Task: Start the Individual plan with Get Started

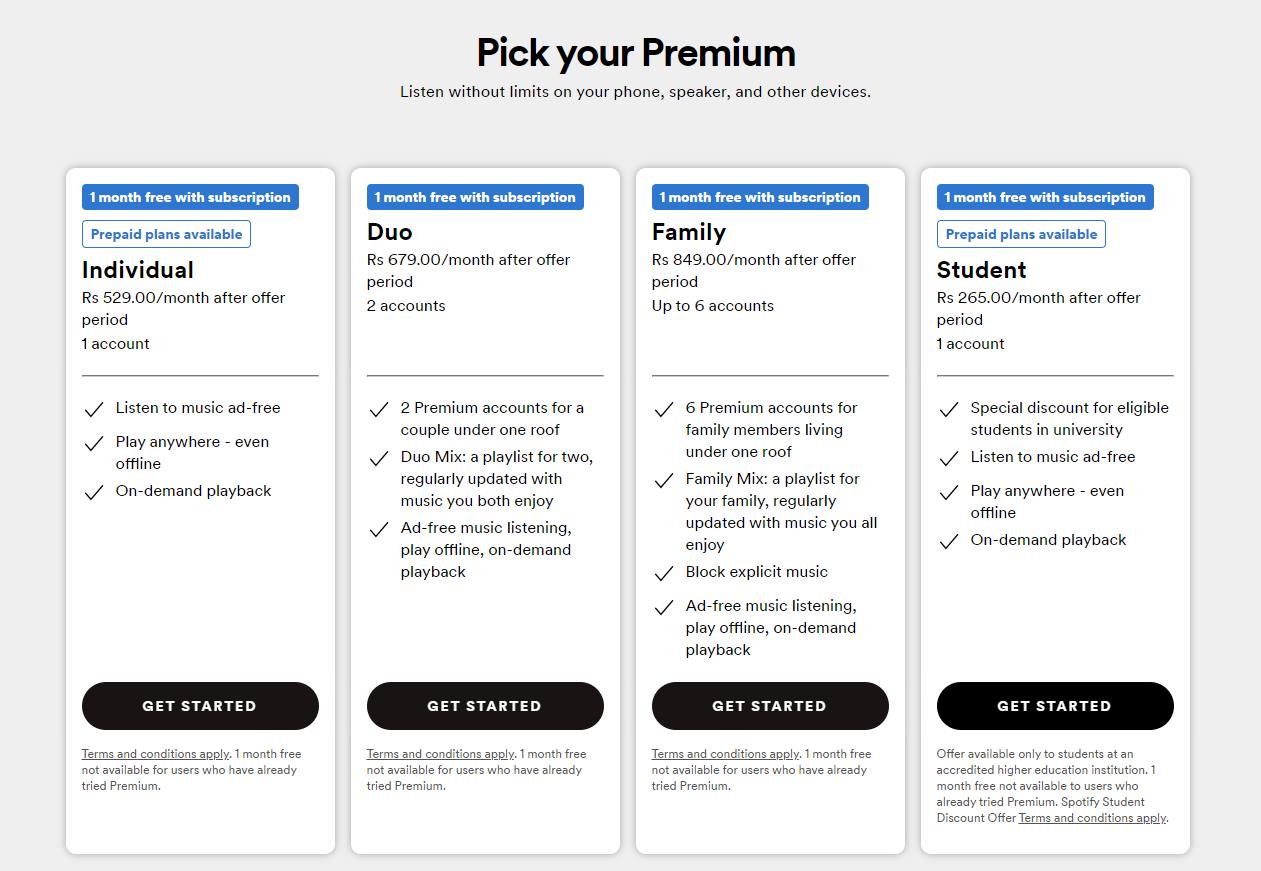Action: coord(200,706)
